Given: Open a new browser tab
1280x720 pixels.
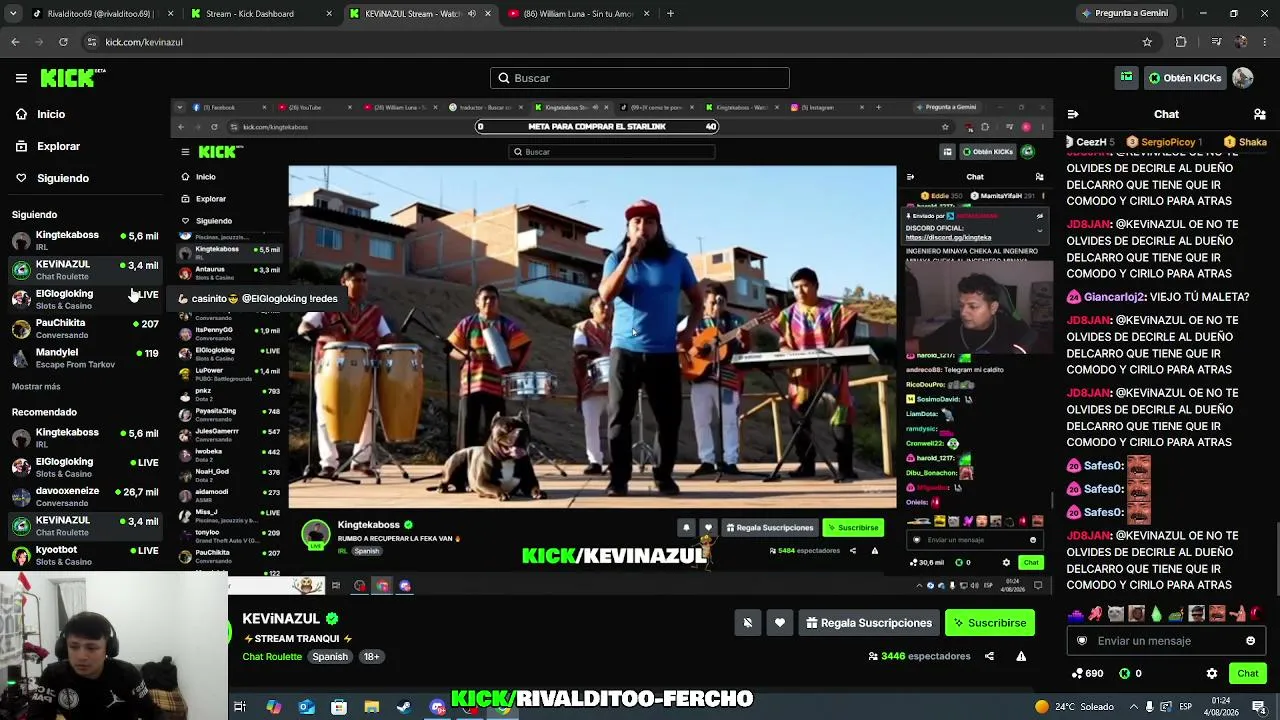Looking at the screenshot, I should pyautogui.click(x=670, y=14).
